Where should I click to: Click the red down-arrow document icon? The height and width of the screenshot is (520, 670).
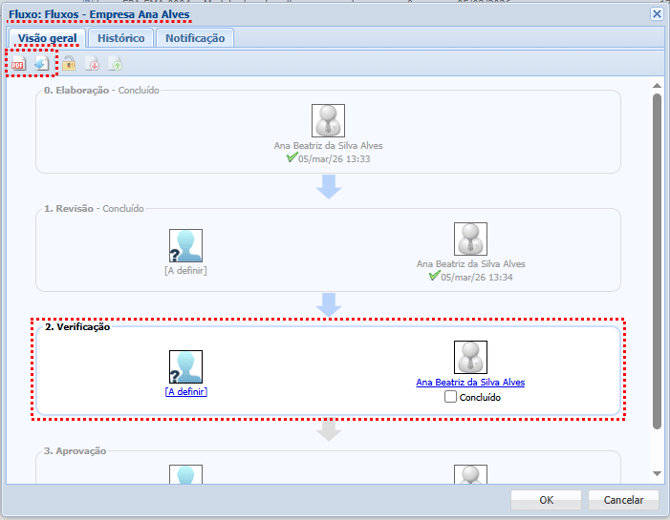tap(92, 64)
